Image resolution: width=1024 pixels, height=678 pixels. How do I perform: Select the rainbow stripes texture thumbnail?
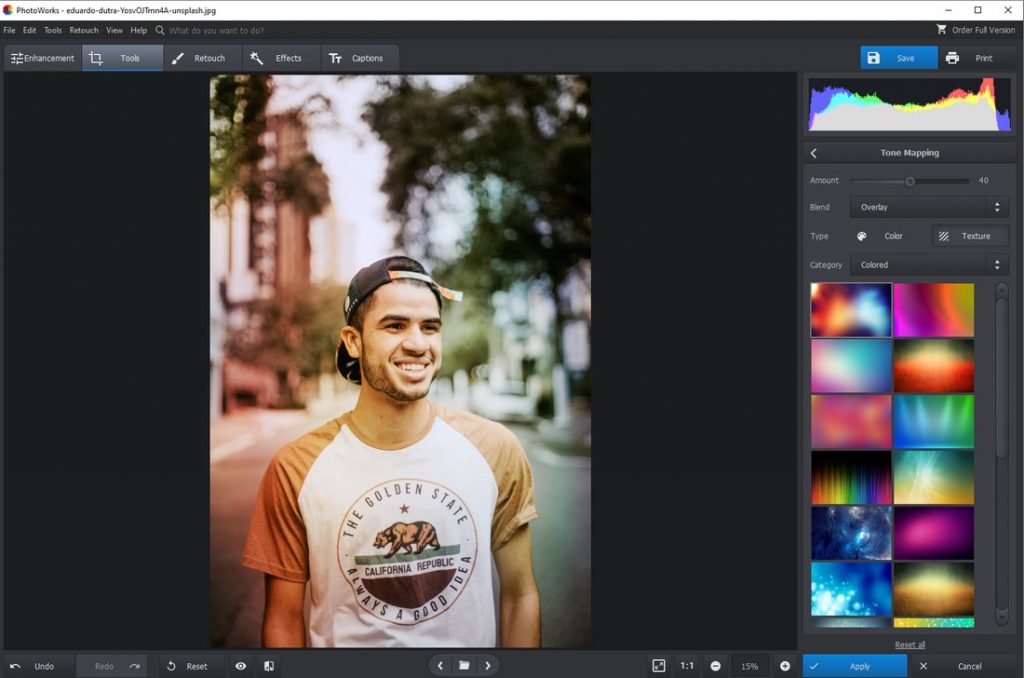pyautogui.click(x=851, y=477)
